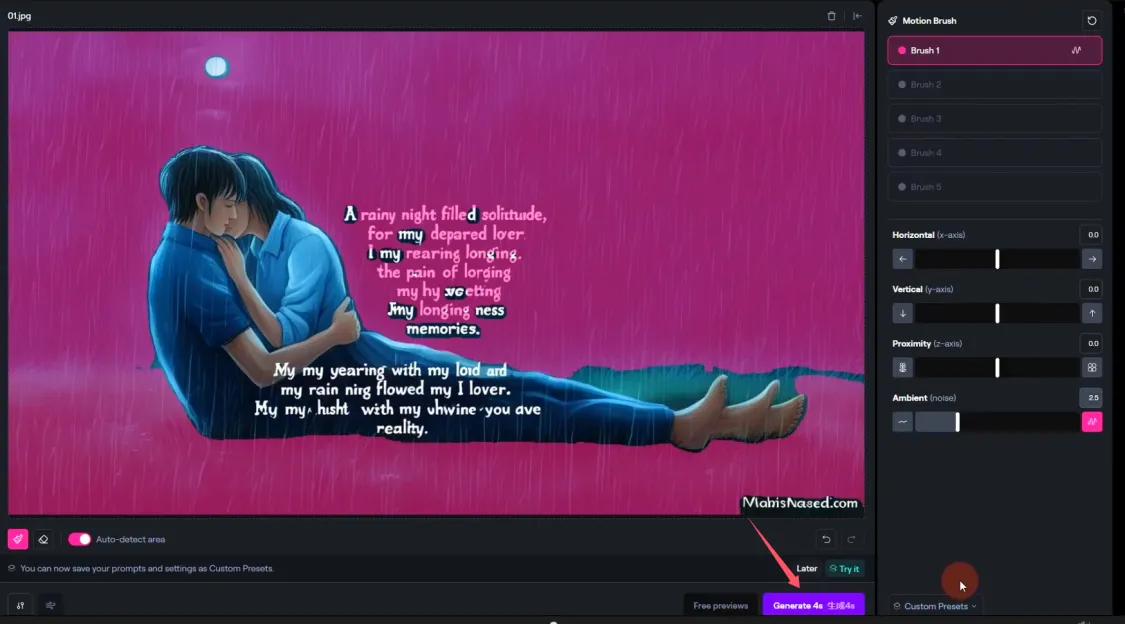This screenshot has height=624, width=1125.
Task: Collapse the image panel with arrow icon
Action: click(x=857, y=16)
